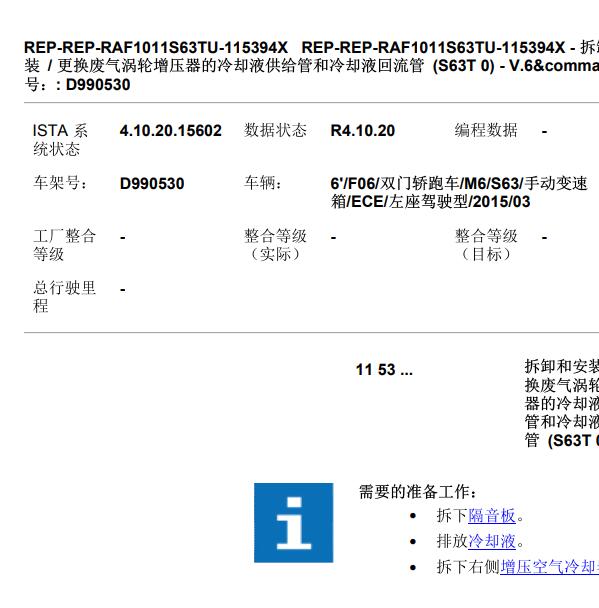Click the 工厂整合等级 label

[x=64, y=245]
